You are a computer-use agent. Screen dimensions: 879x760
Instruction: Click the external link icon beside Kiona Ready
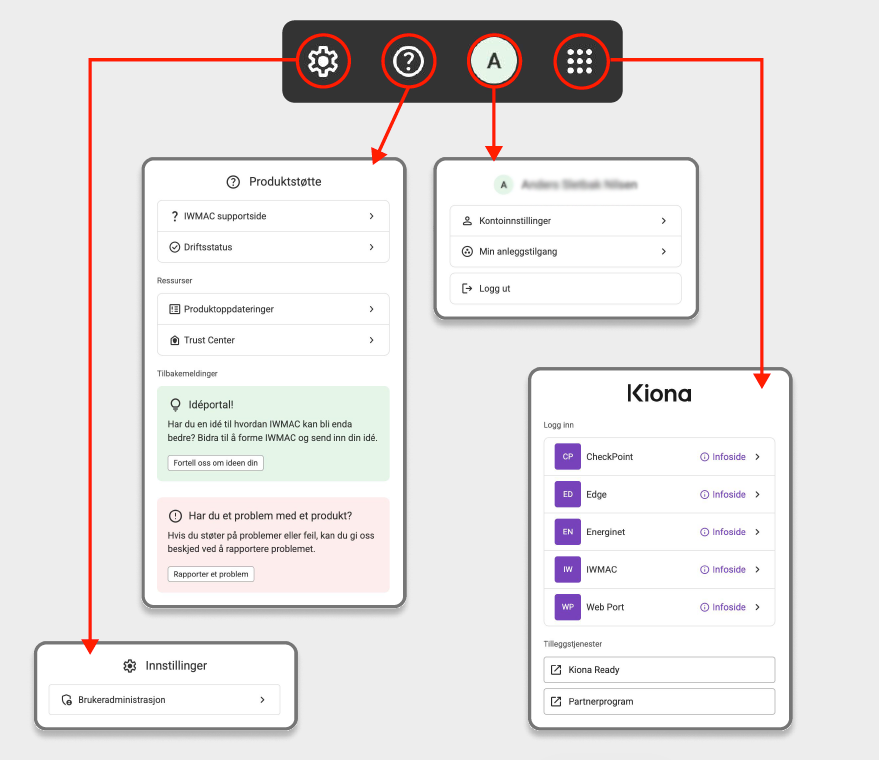[x=556, y=670]
